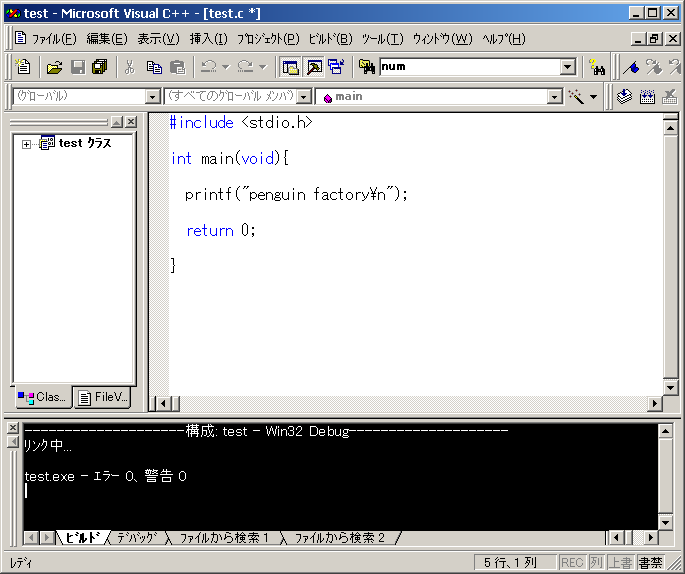
Task: Undo the last edit icon
Action: 209,67
